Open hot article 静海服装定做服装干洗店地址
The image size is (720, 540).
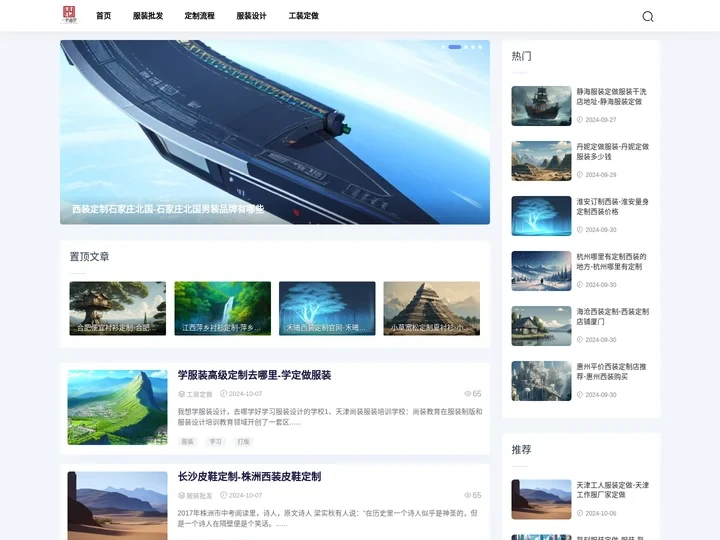click(612, 96)
